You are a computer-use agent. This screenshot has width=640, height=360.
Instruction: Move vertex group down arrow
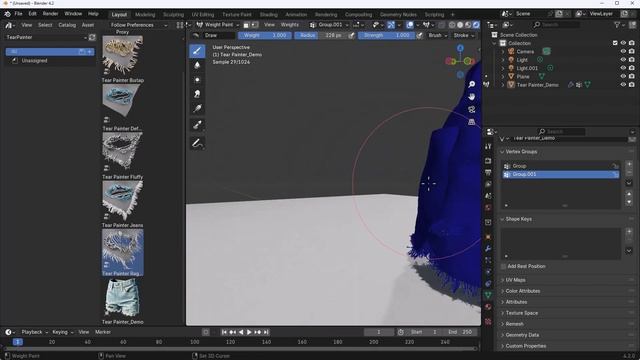coord(629,202)
